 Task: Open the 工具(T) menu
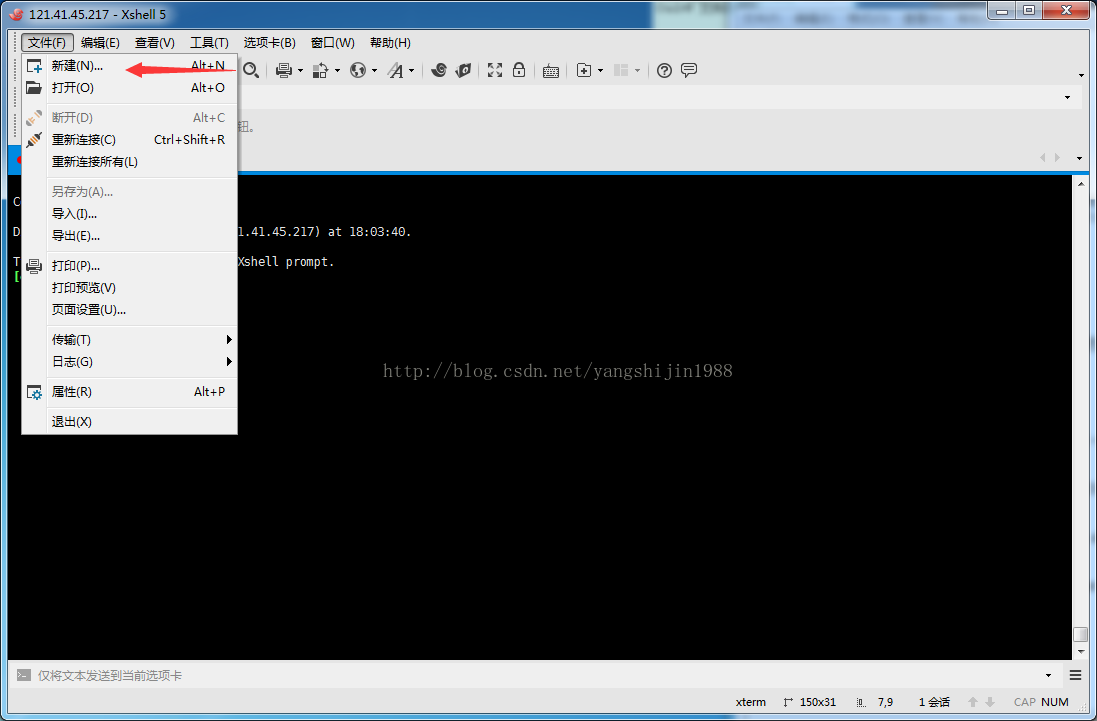click(209, 43)
